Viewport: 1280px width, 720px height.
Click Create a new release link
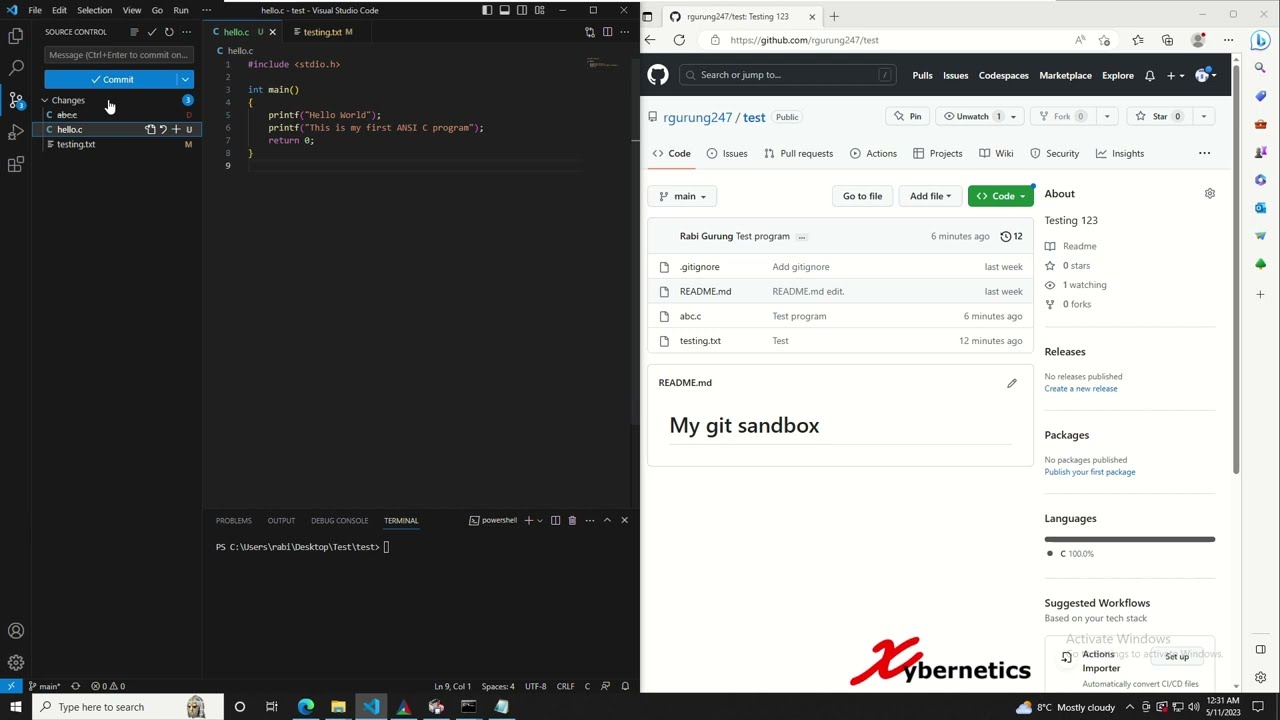1080,388
